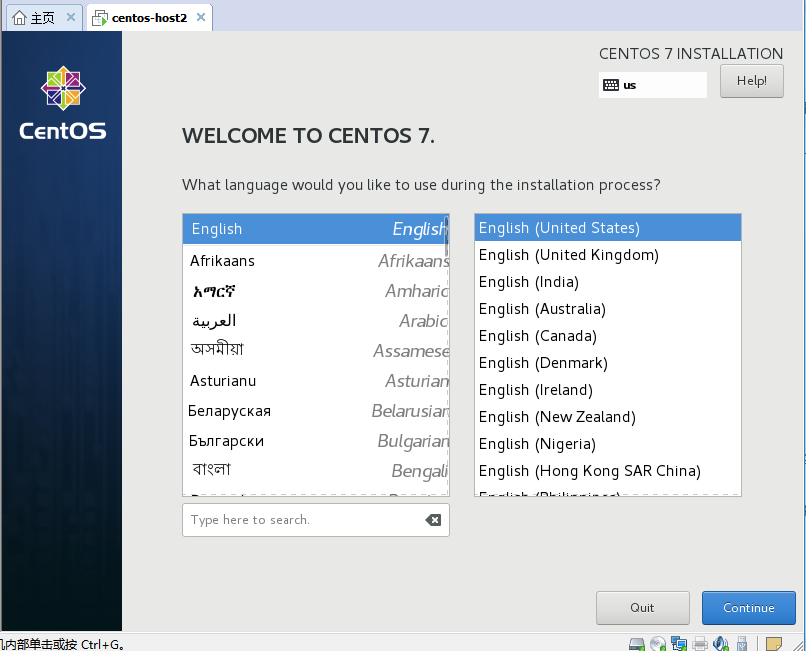
Task: Click the home icon on the 主页 tab
Action: [19, 18]
